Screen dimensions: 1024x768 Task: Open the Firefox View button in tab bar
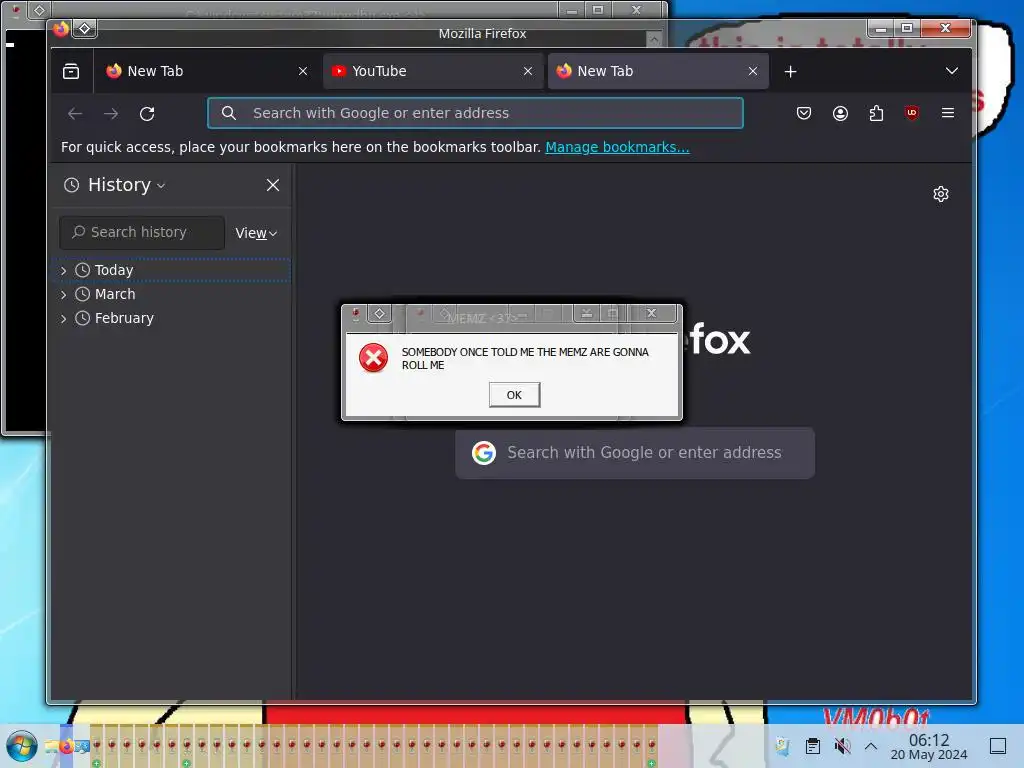(71, 71)
